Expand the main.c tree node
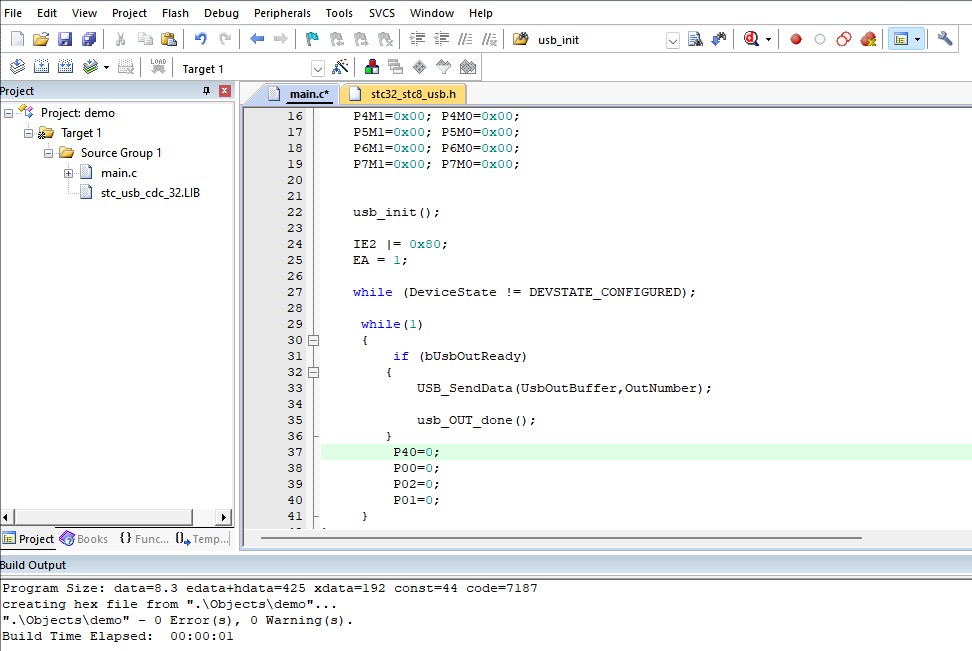 pyautogui.click(x=68, y=173)
